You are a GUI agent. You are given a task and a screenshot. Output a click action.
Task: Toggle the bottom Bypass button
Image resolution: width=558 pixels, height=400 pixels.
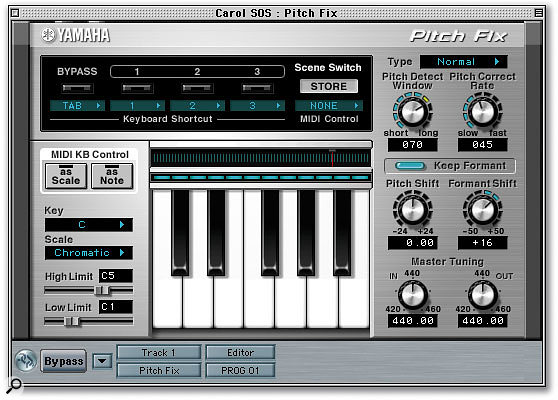pos(64,361)
